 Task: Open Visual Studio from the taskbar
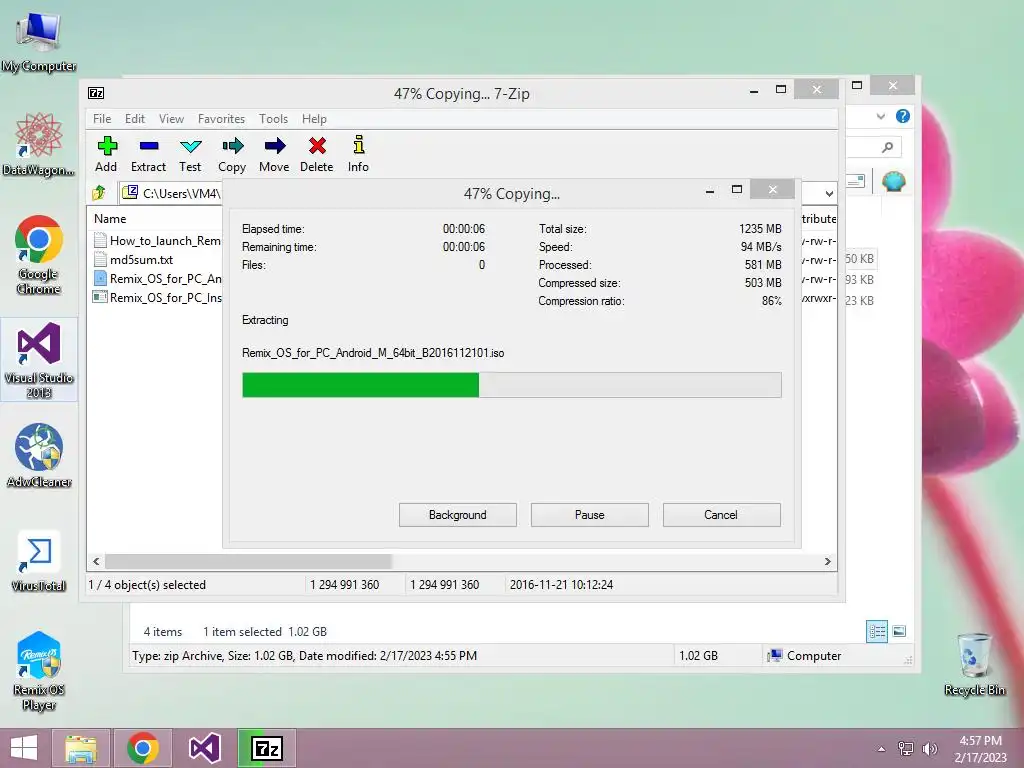(204, 748)
